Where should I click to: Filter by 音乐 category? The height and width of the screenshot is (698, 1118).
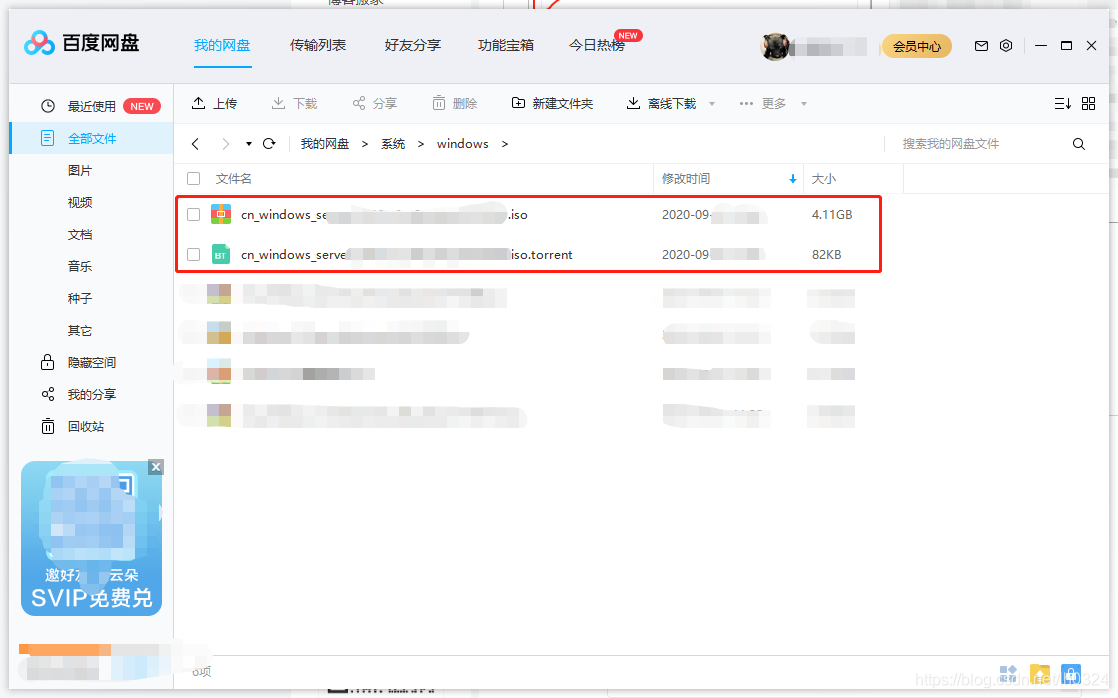coord(80,266)
